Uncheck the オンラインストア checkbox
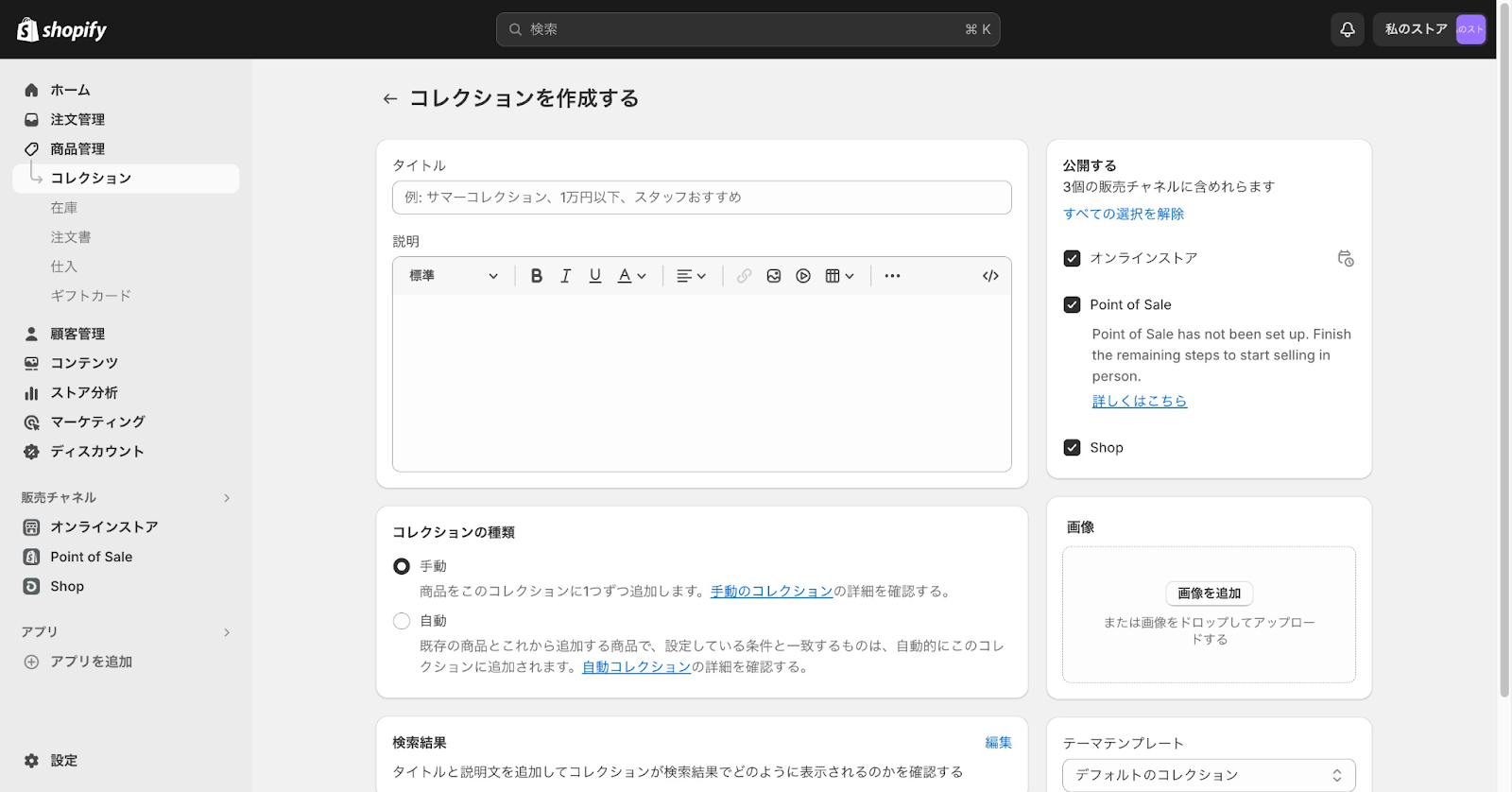Viewport: 1512px width, 792px height. pos(1072,258)
